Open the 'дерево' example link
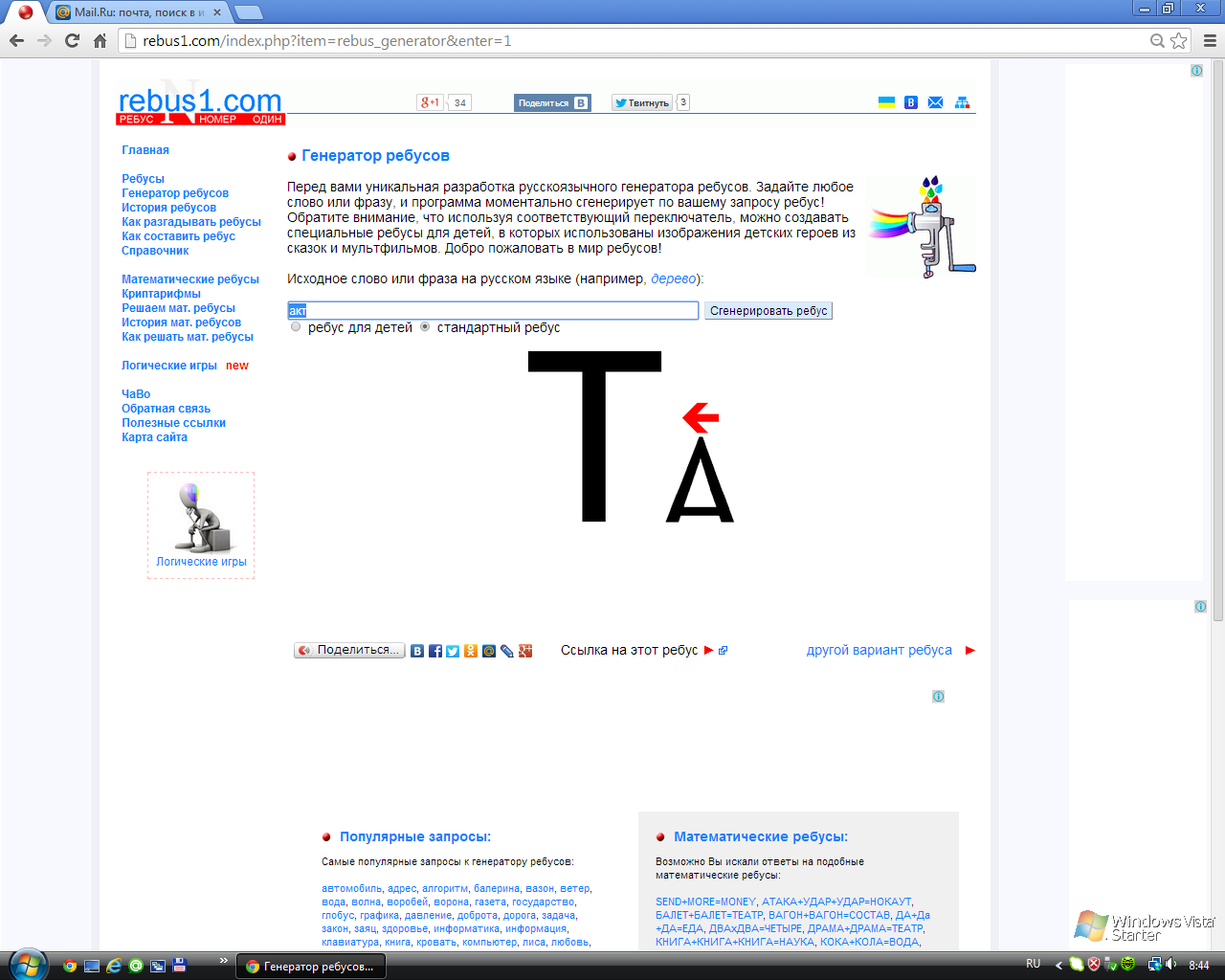The height and width of the screenshot is (980, 1225). (674, 278)
